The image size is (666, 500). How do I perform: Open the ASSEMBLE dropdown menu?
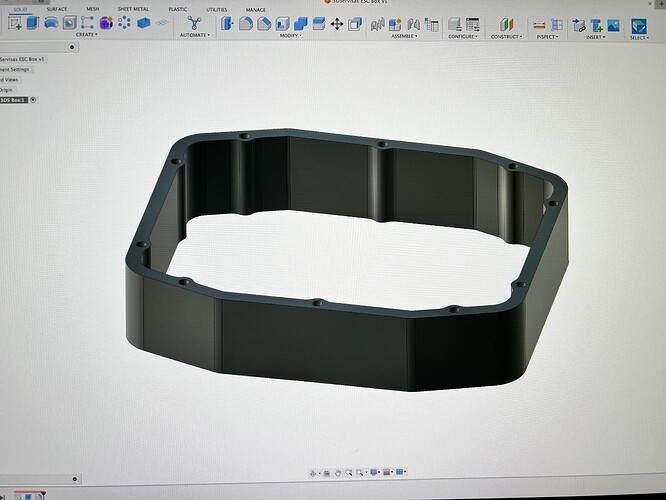tap(404, 36)
